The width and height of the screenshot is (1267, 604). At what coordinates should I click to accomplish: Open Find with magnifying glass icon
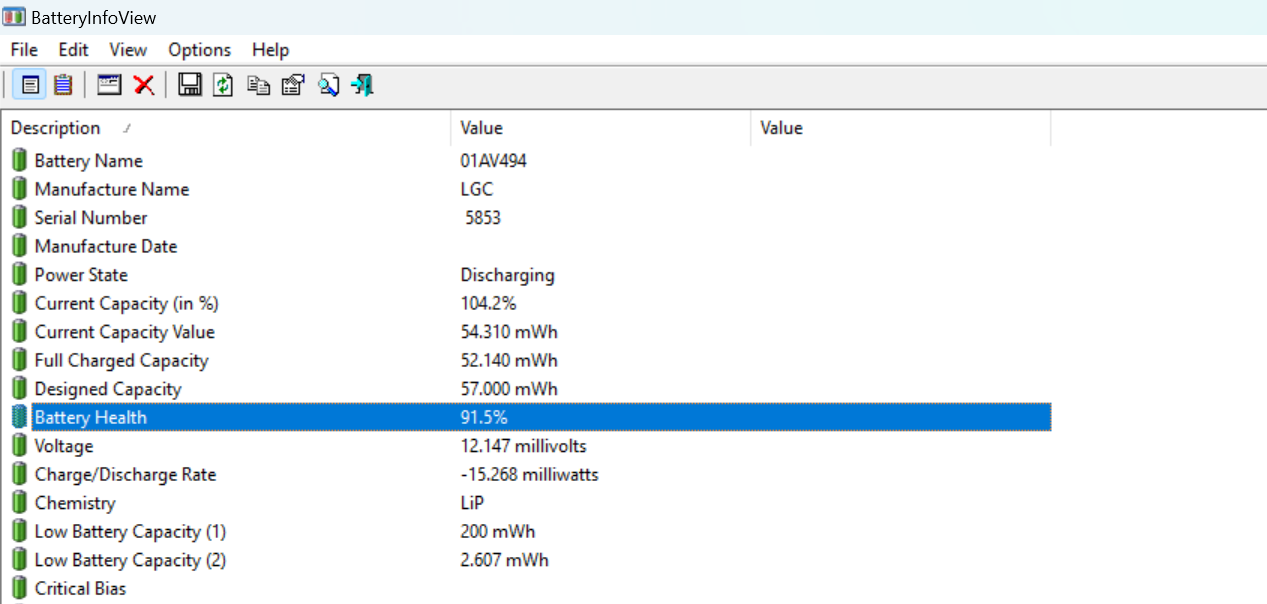click(x=328, y=85)
